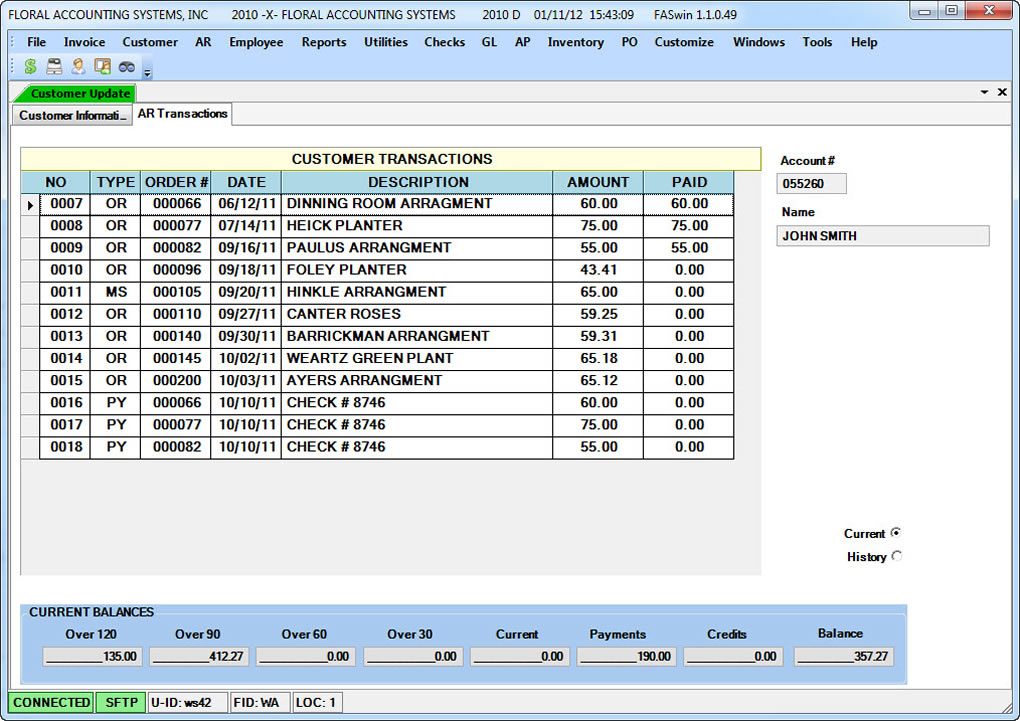Click row selector arrow beside transaction 0007
The image size is (1020, 721).
pyautogui.click(x=30, y=204)
